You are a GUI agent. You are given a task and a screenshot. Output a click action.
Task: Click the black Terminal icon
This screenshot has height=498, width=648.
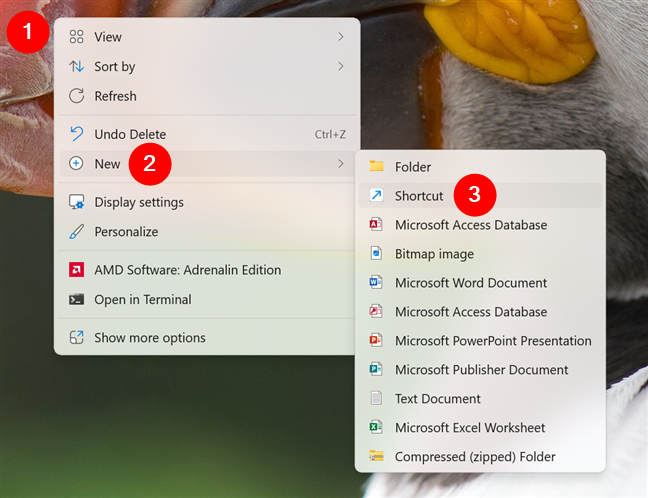pyautogui.click(x=76, y=299)
